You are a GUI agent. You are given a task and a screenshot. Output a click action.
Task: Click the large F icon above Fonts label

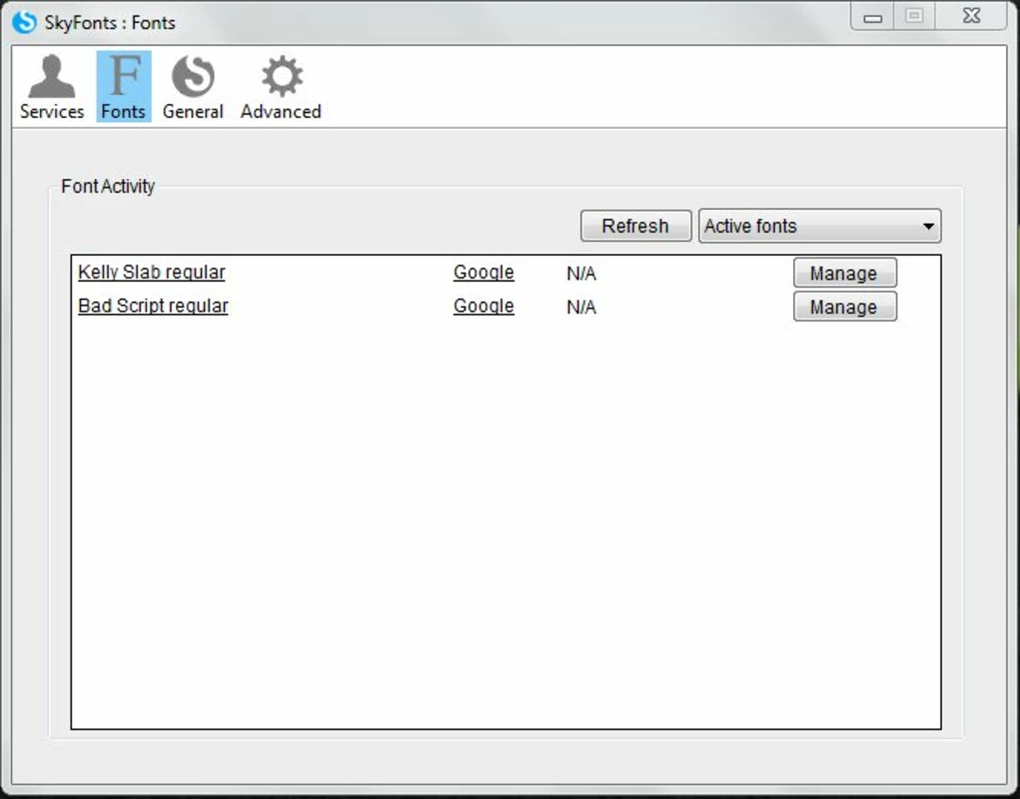pos(122,75)
